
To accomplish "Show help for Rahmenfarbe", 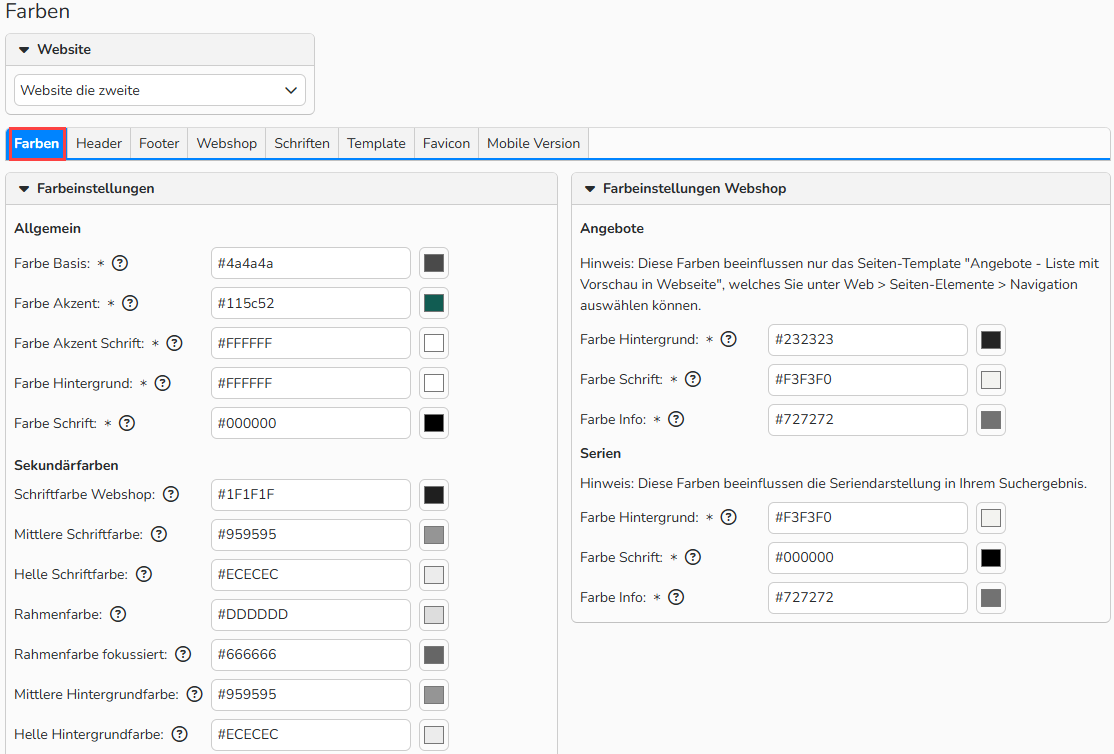I will pos(119,614).
